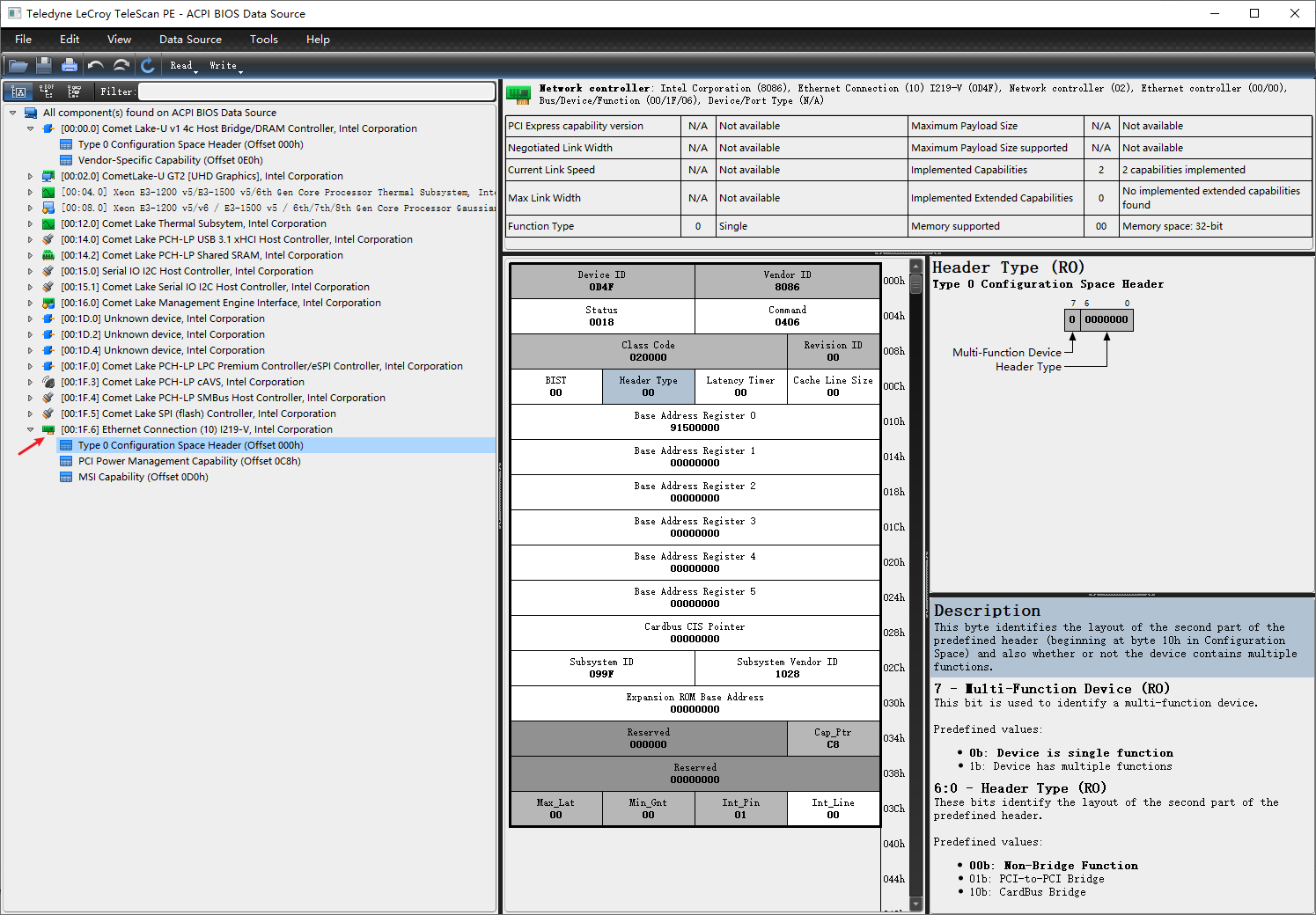
Task: Select the Base Address Register 0 field
Action: (x=695, y=421)
